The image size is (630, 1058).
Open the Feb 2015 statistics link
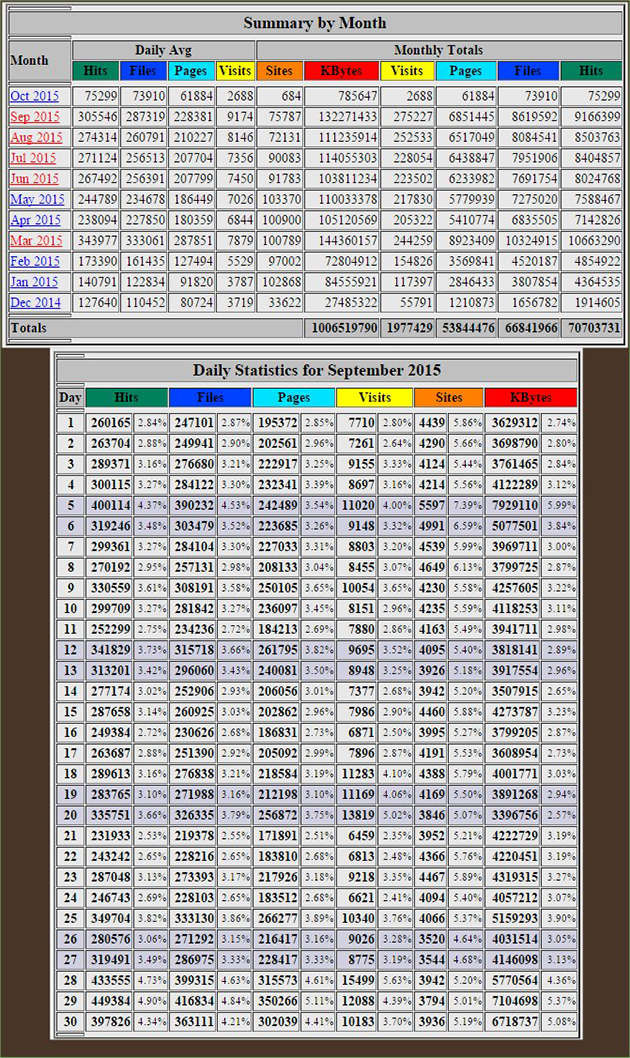pos(35,261)
